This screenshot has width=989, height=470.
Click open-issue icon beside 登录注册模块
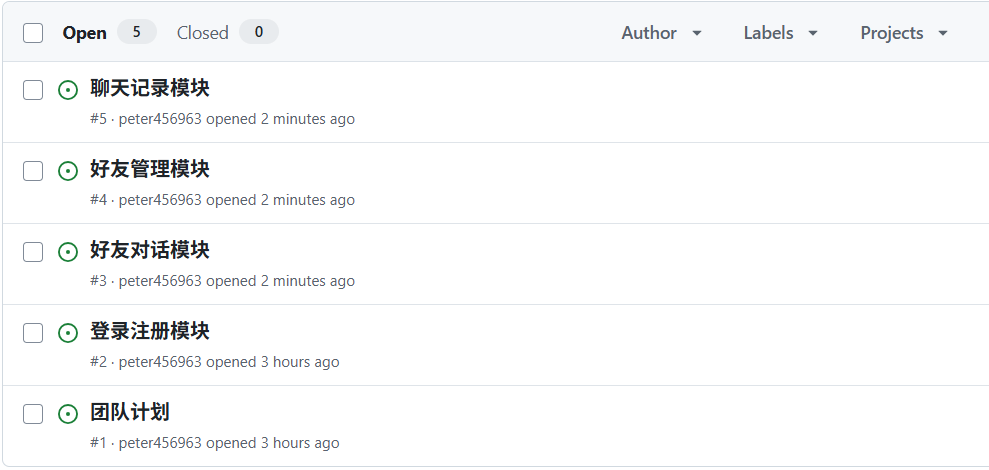[x=68, y=333]
